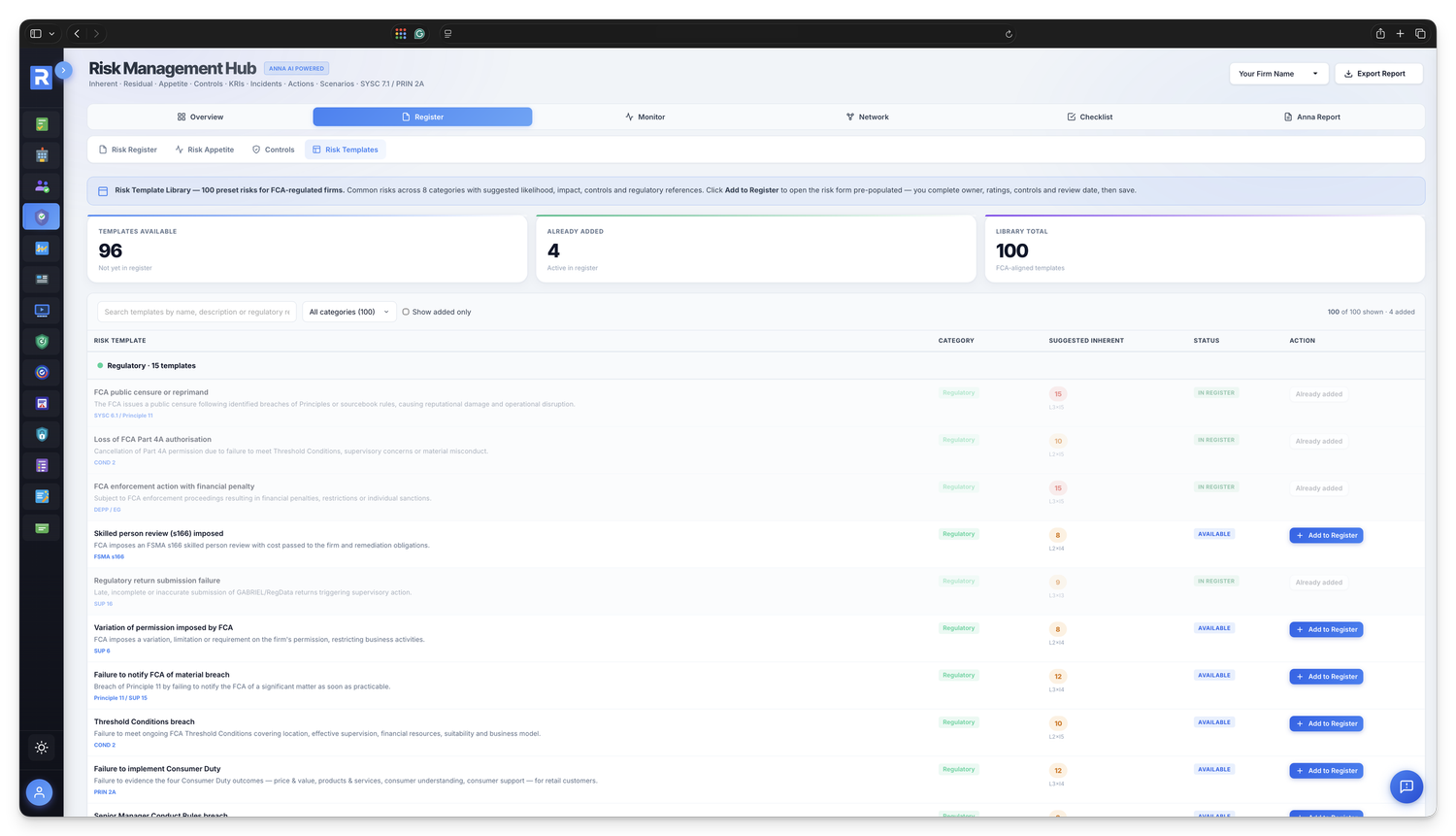Image resolution: width=1456 pixels, height=836 pixels.
Task: Click the Export Report button
Action: 1378,74
